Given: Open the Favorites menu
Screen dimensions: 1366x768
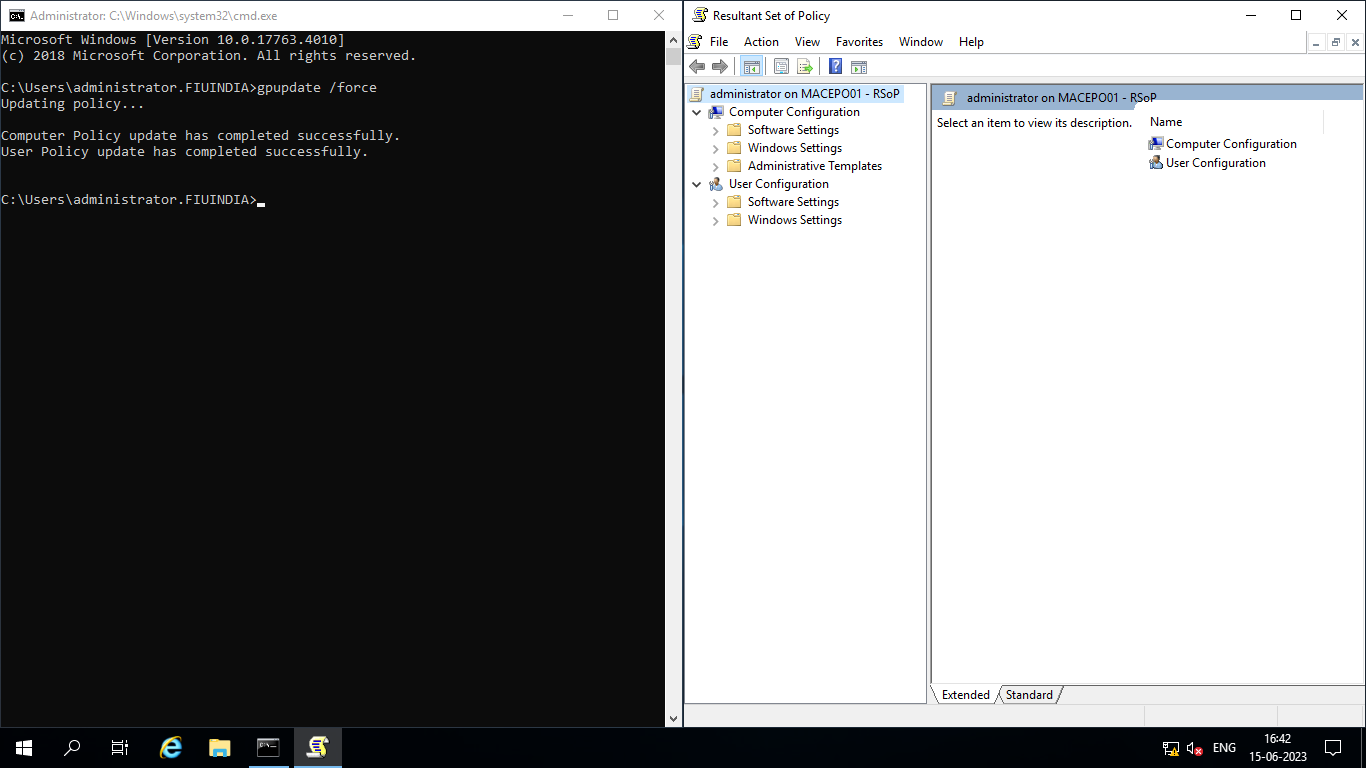Looking at the screenshot, I should pos(859,41).
